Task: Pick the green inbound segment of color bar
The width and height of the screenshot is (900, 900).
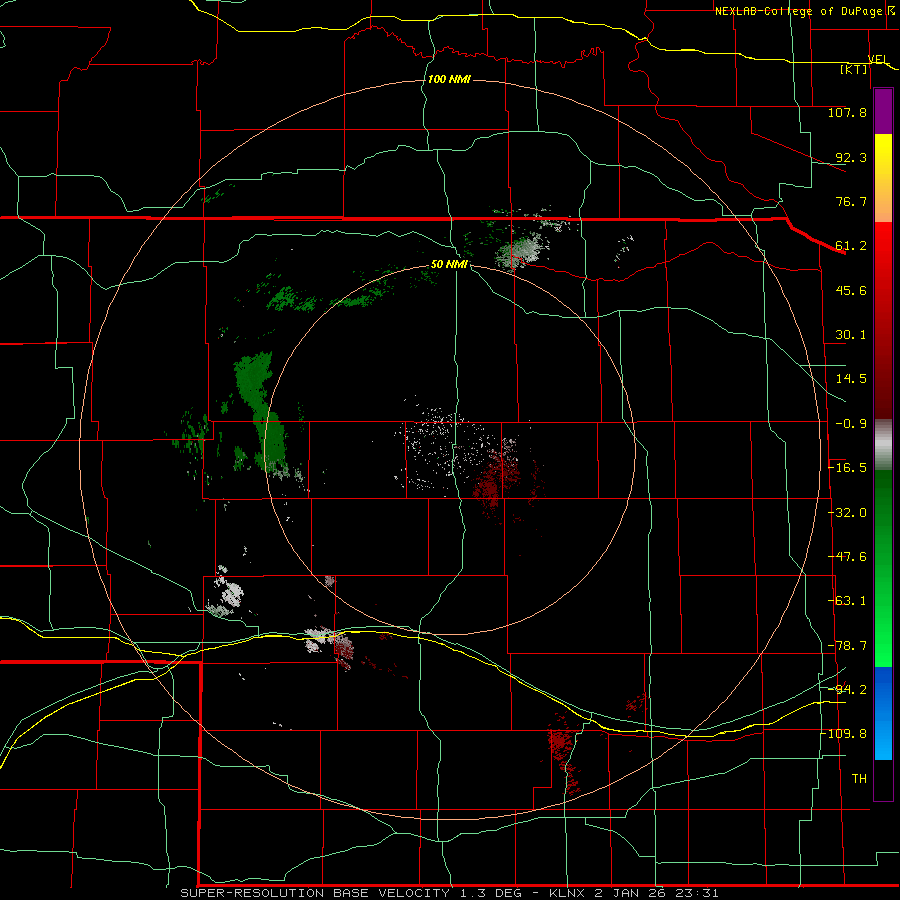Action: coord(883,568)
